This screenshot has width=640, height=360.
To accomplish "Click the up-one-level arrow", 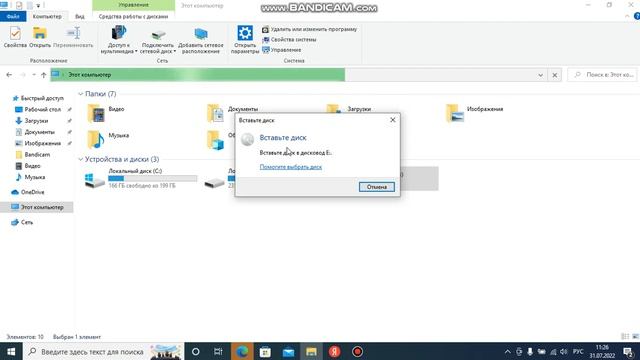I will (x=44, y=75).
